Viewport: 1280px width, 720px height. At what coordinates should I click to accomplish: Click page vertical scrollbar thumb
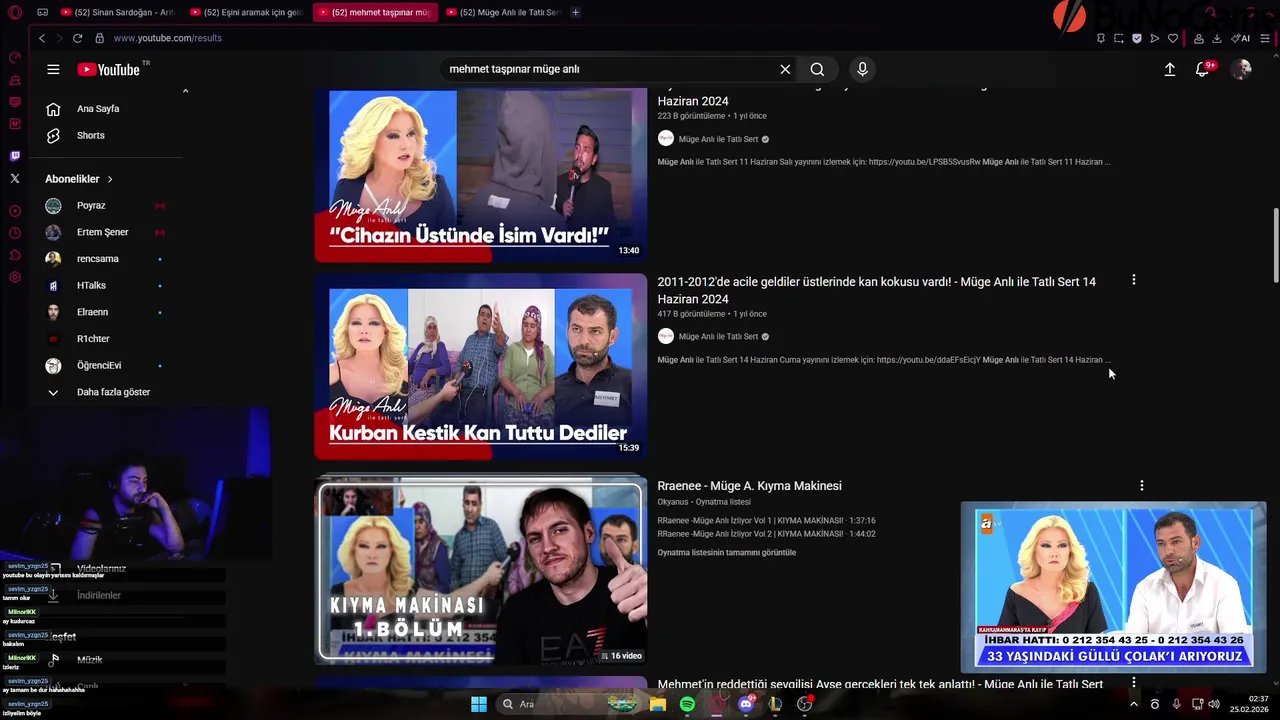point(1275,245)
